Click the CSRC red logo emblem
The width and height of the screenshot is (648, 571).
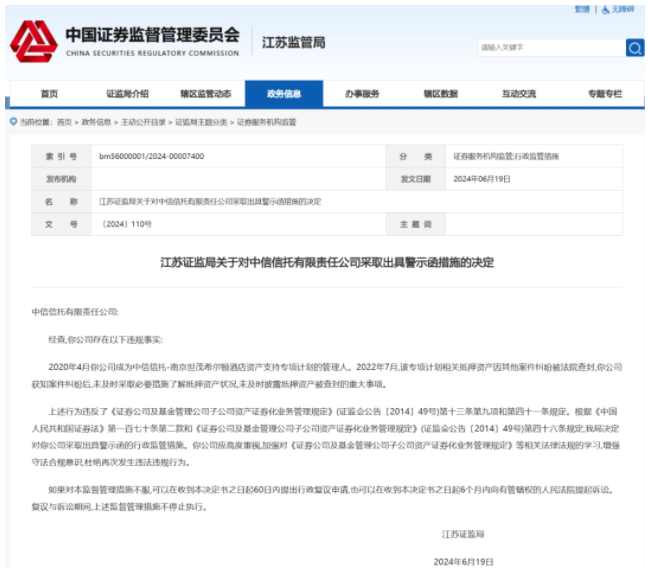pos(33,41)
